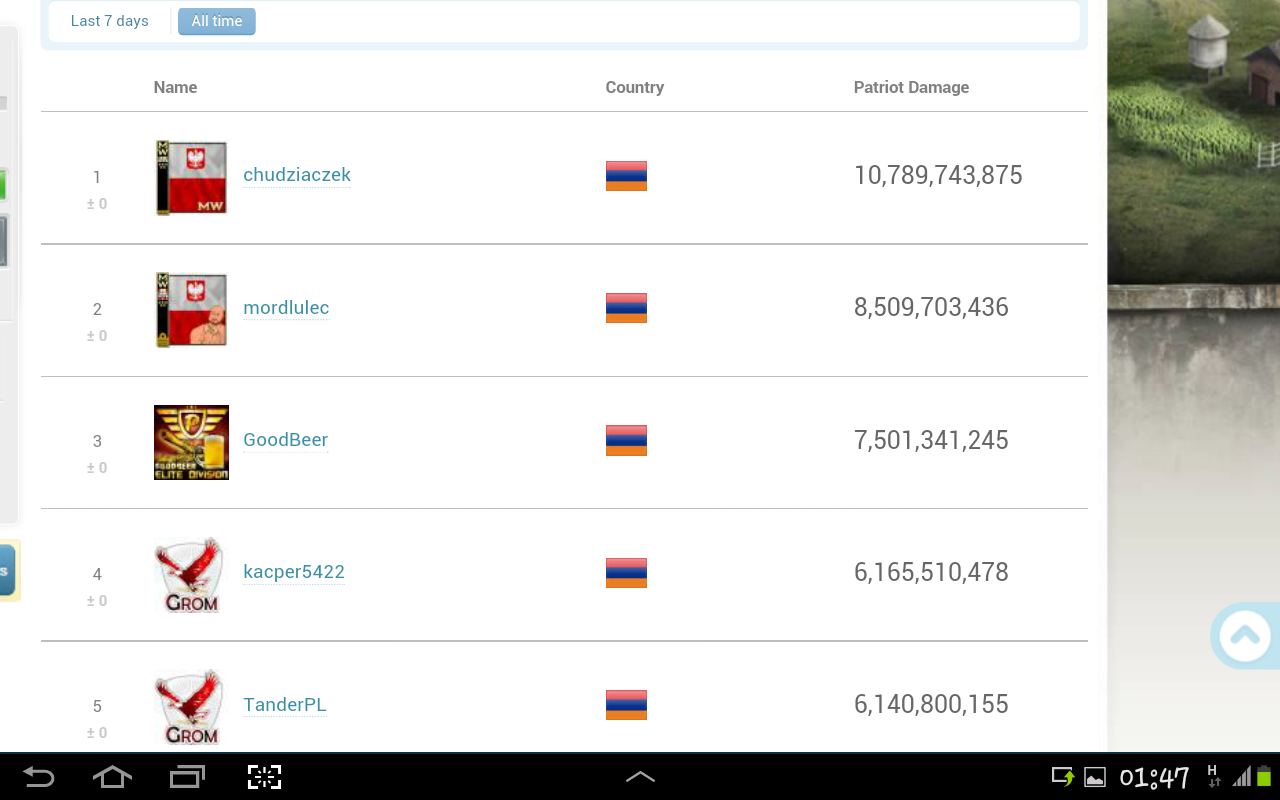
Task: Open GoodBeer's Elite Division avatar
Action: [191, 442]
